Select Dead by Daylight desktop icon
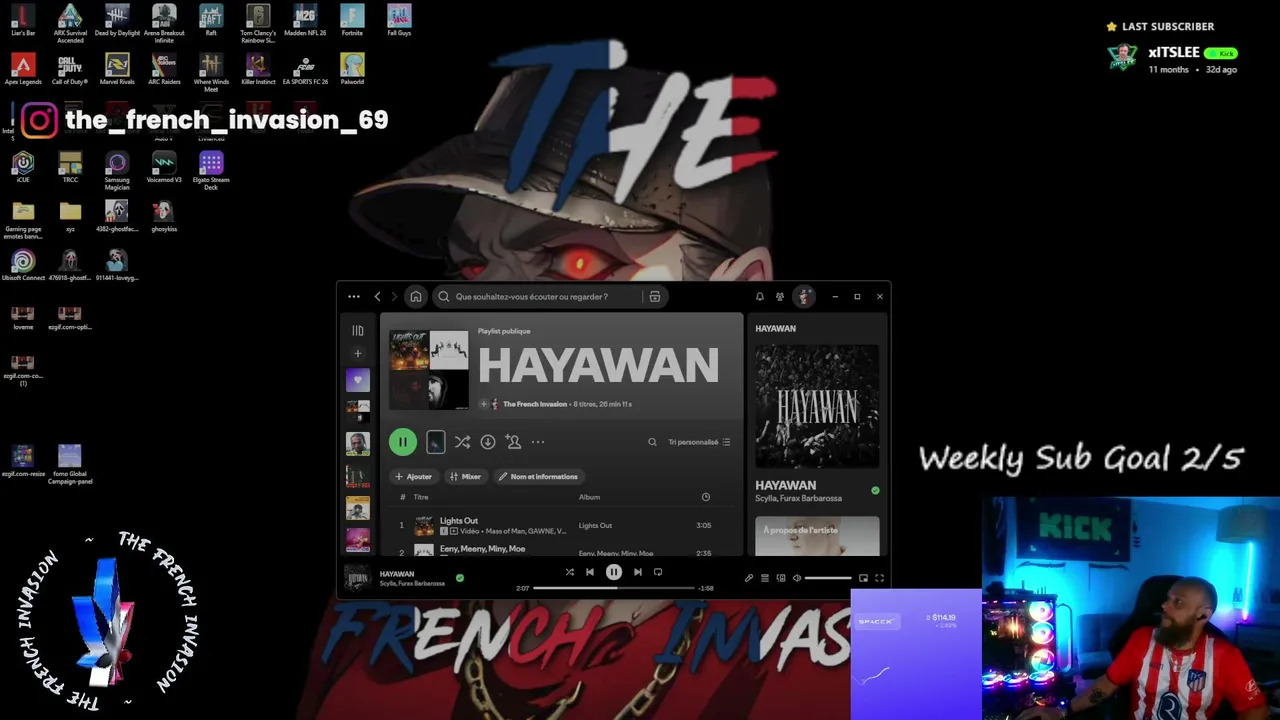This screenshot has height=720, width=1280. click(x=117, y=20)
